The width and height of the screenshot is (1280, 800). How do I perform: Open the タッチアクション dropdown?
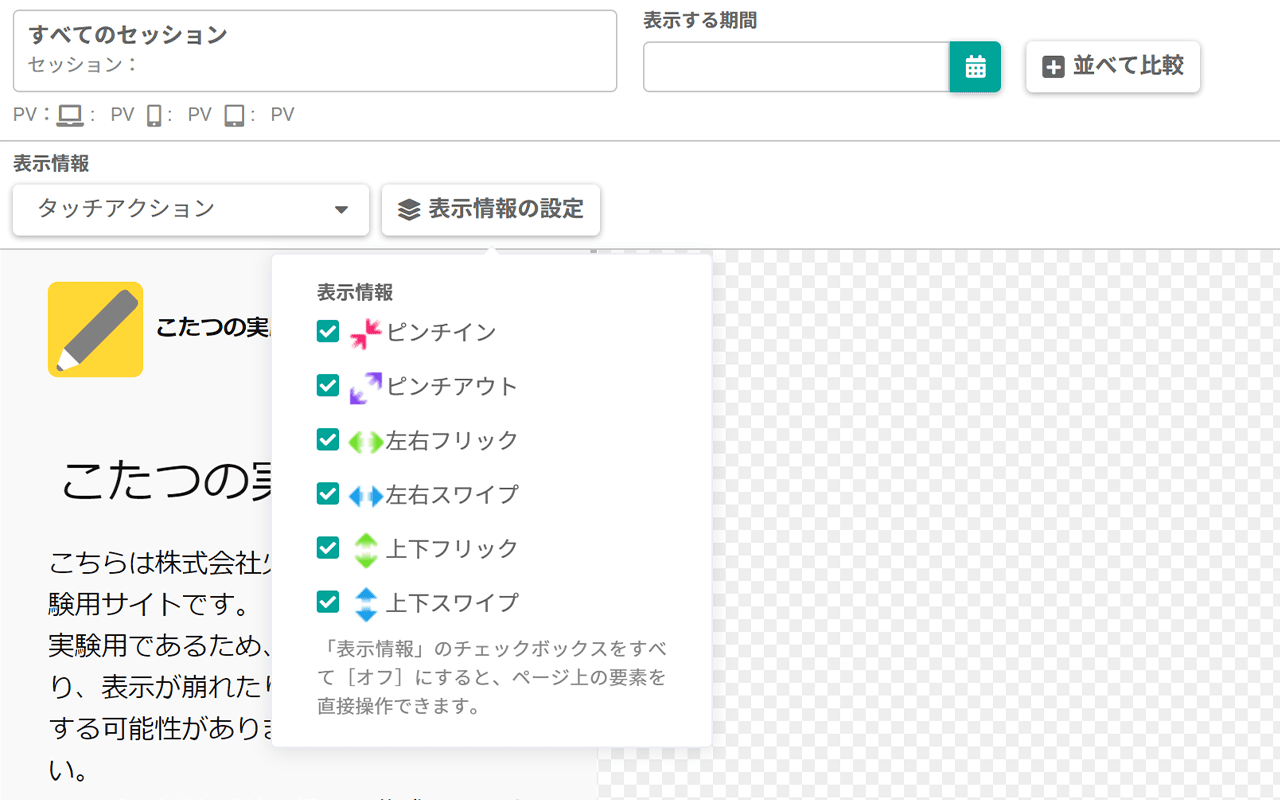tap(191, 210)
